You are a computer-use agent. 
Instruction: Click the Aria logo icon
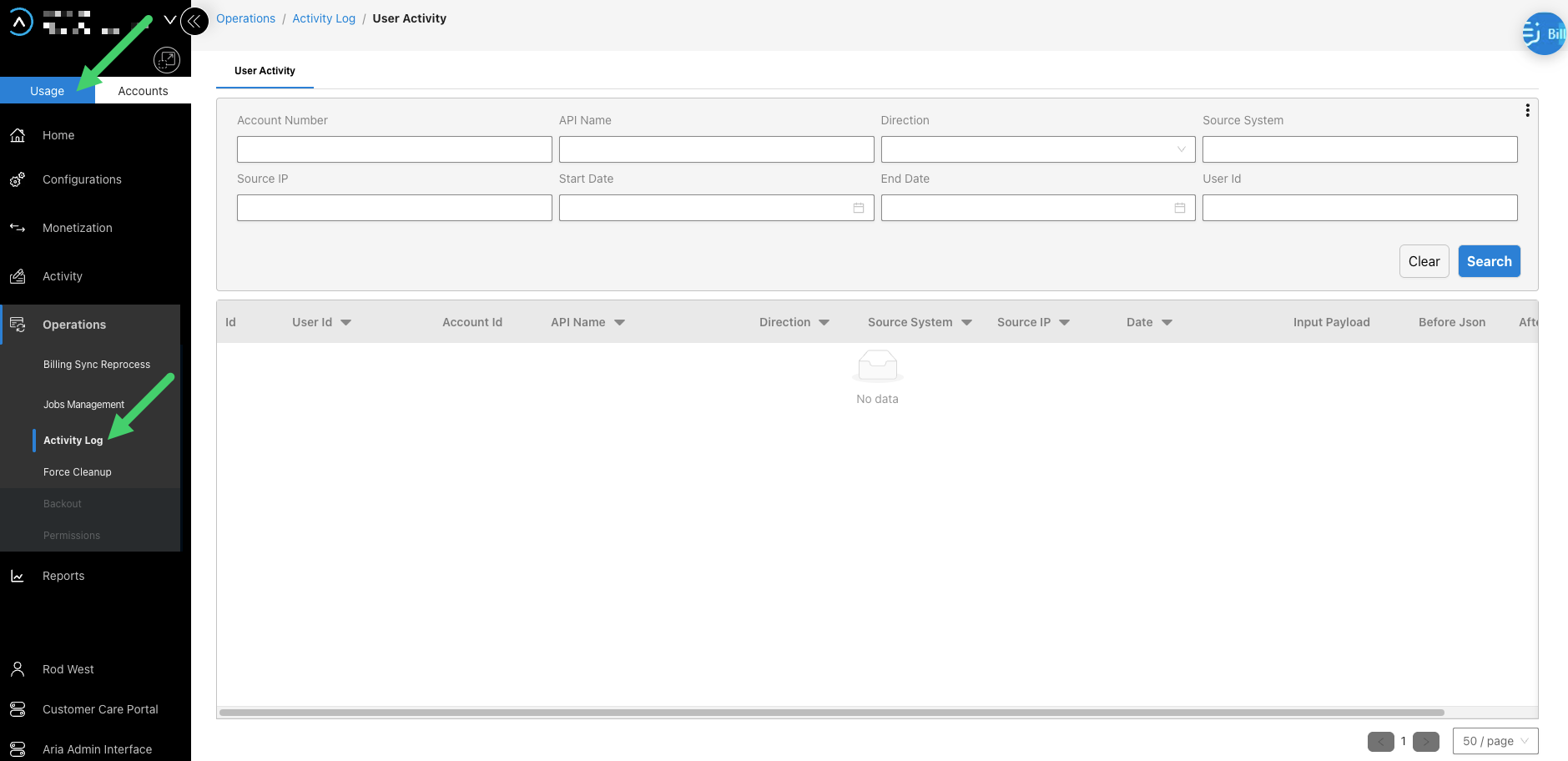20,22
